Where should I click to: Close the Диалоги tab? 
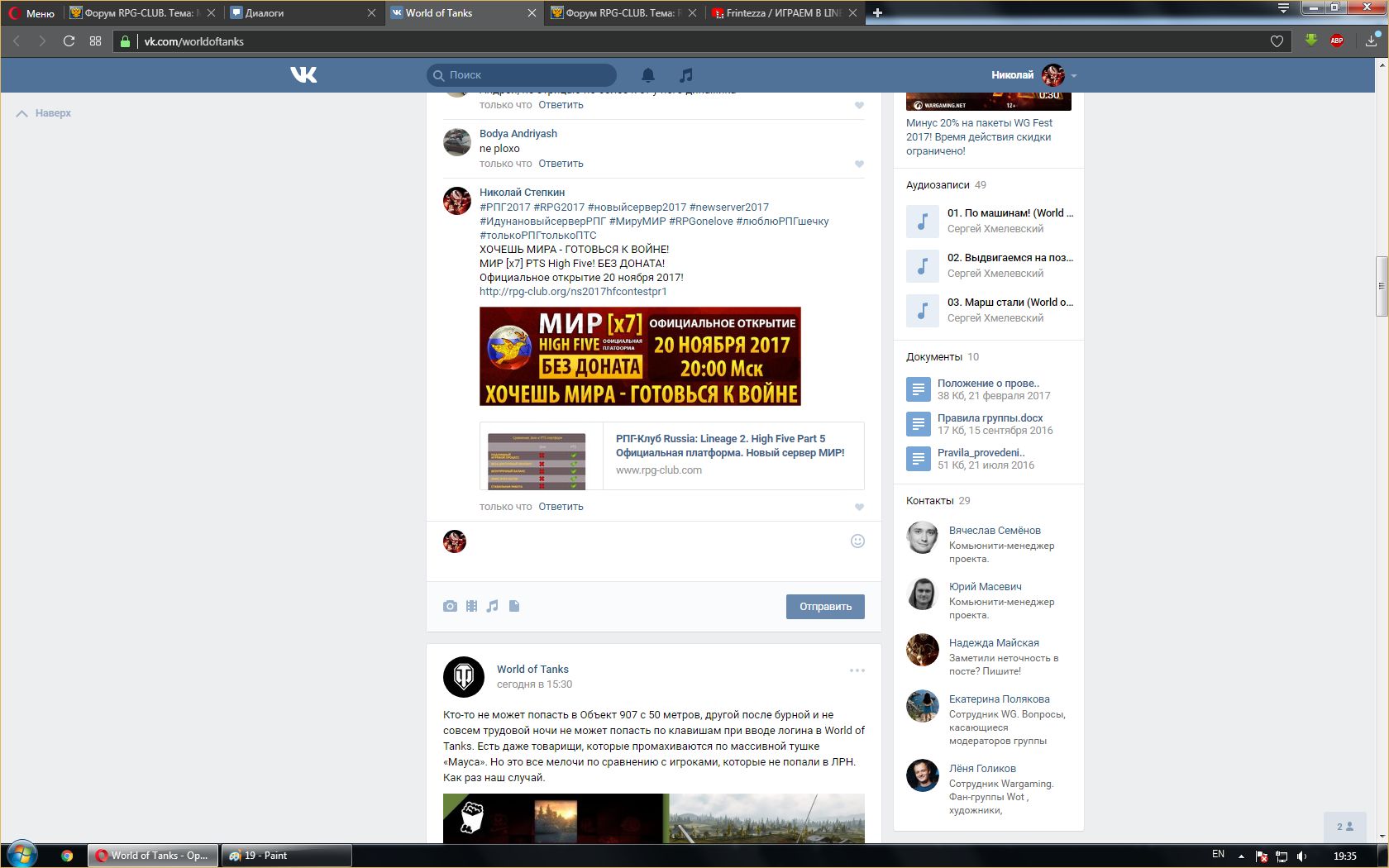tap(371, 13)
